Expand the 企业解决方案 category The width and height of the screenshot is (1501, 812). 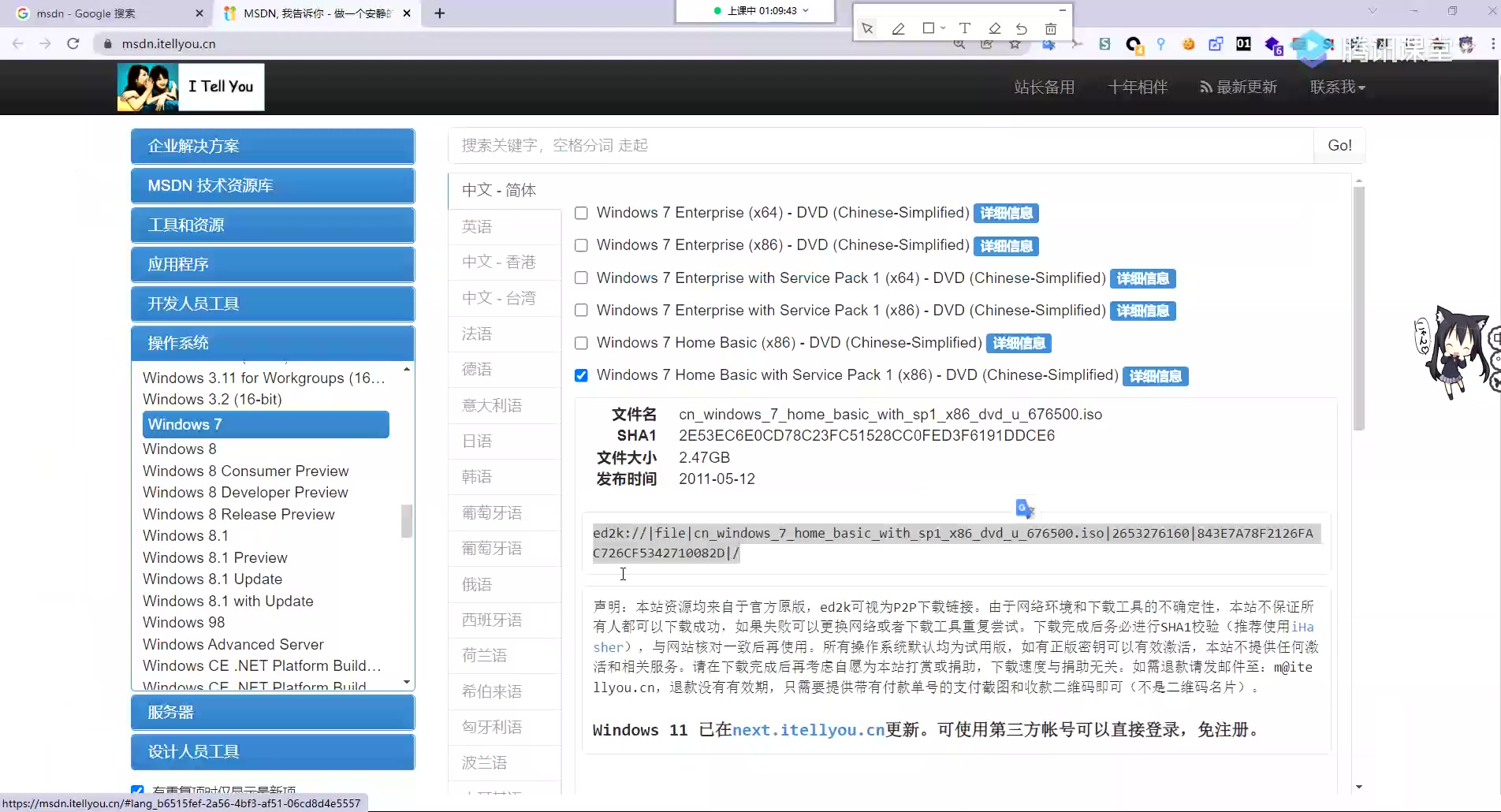pyautogui.click(x=273, y=147)
